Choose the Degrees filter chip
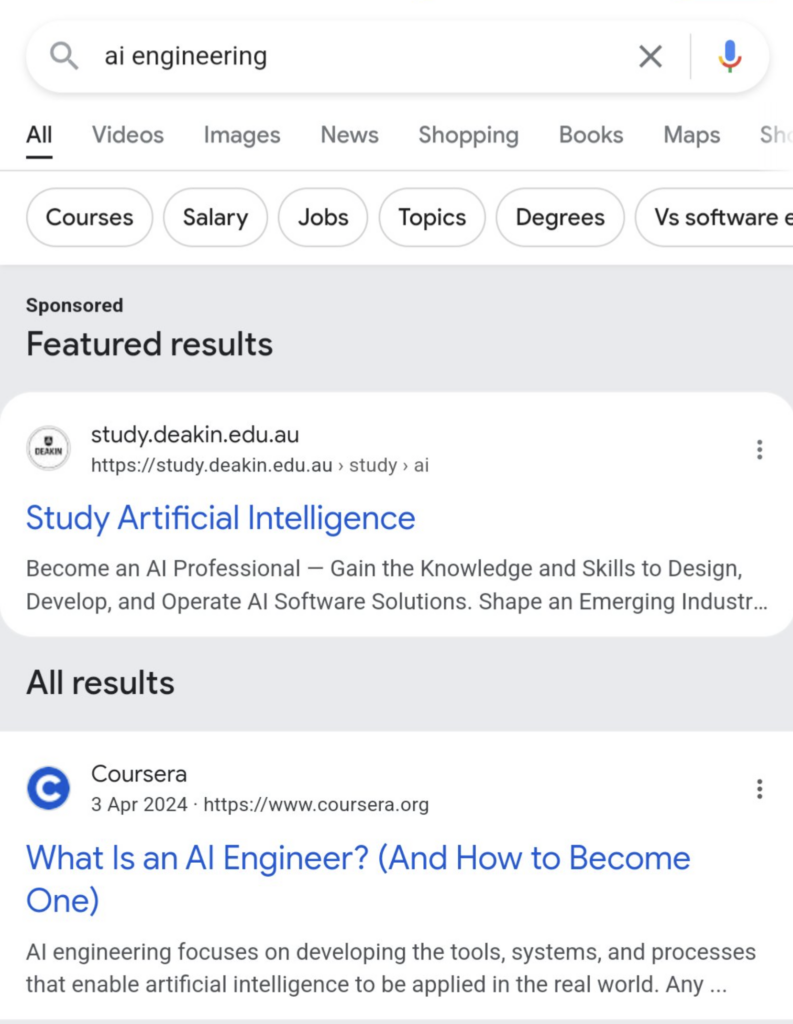 click(560, 217)
